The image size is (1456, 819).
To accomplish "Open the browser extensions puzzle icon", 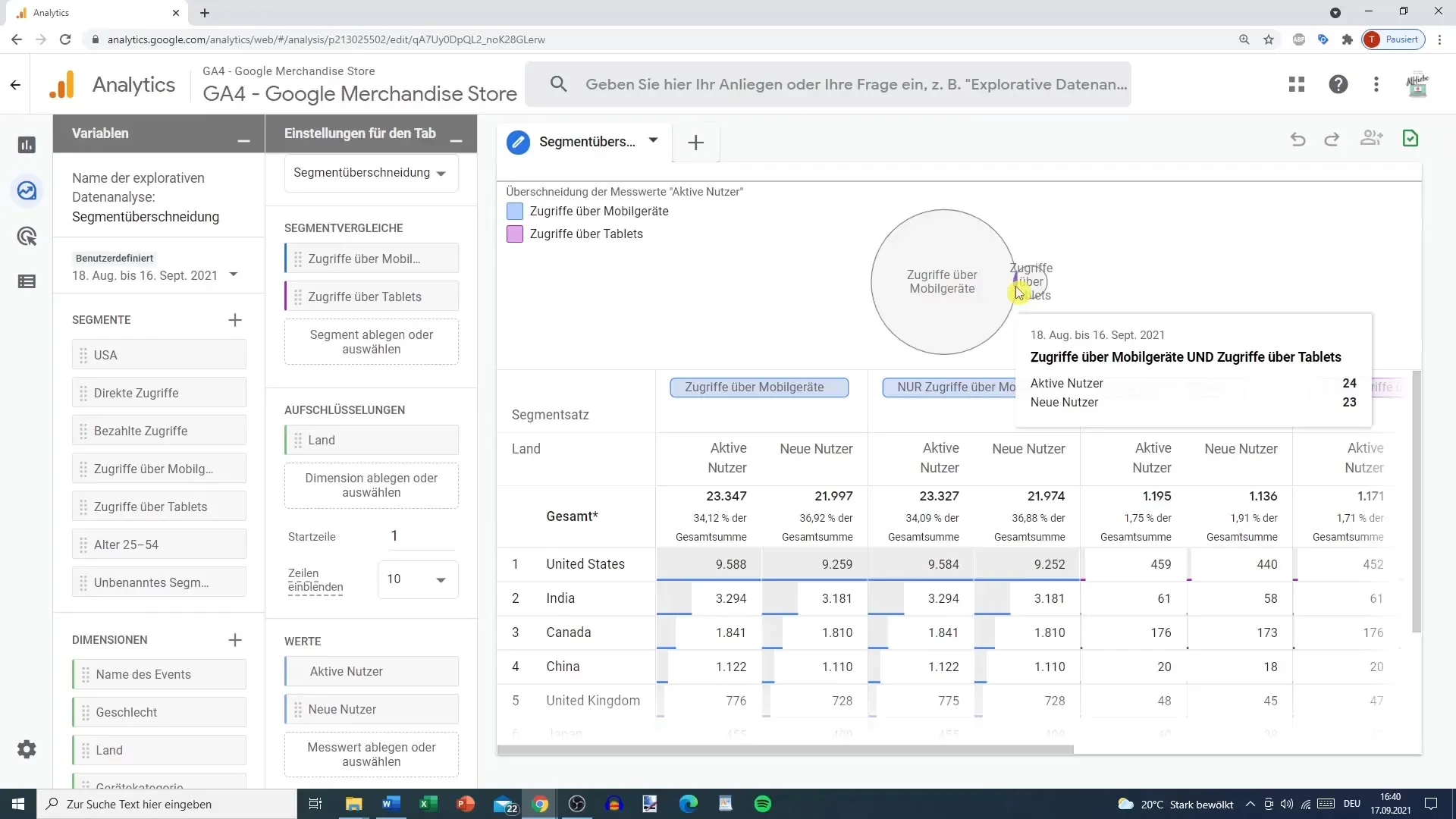I will point(1347,39).
